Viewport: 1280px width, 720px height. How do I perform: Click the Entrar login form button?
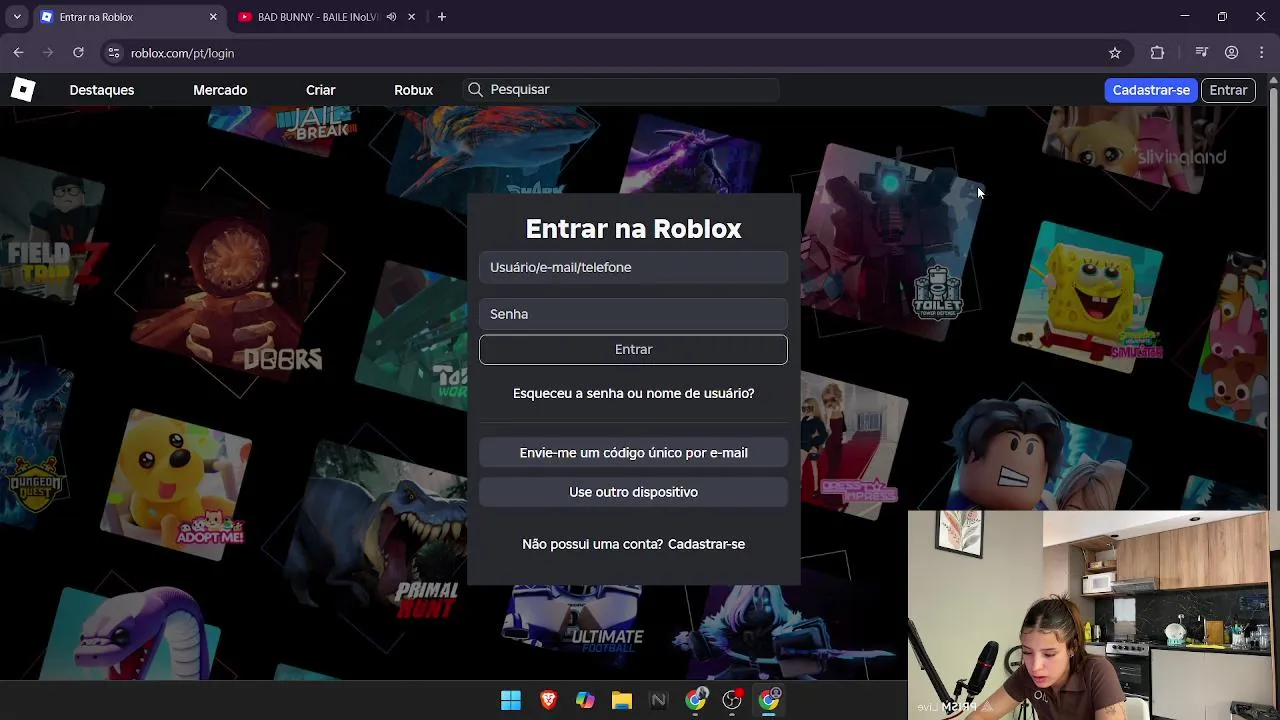pyautogui.click(x=633, y=349)
